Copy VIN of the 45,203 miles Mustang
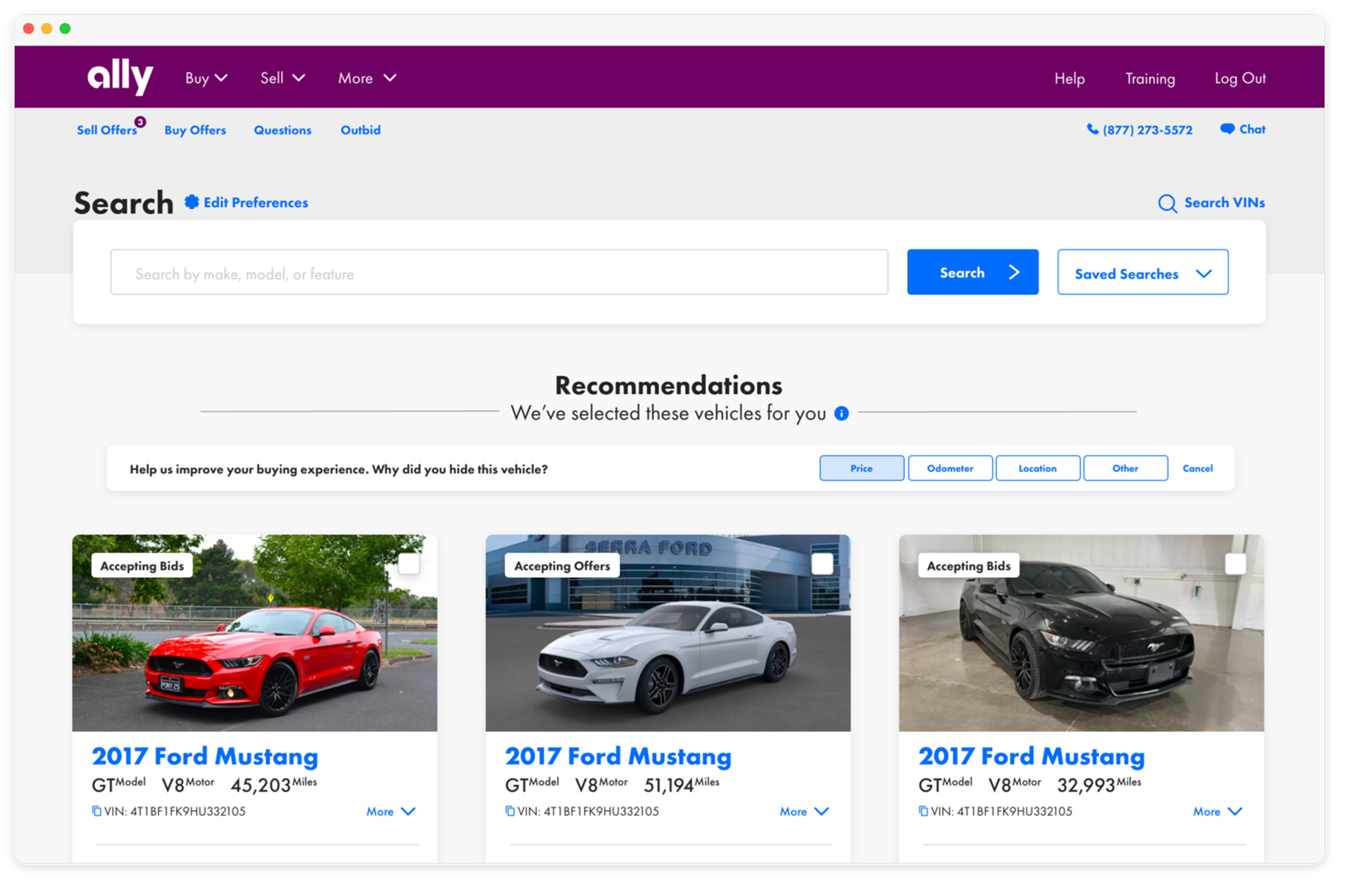The width and height of the screenshot is (1352, 896). 96,811
